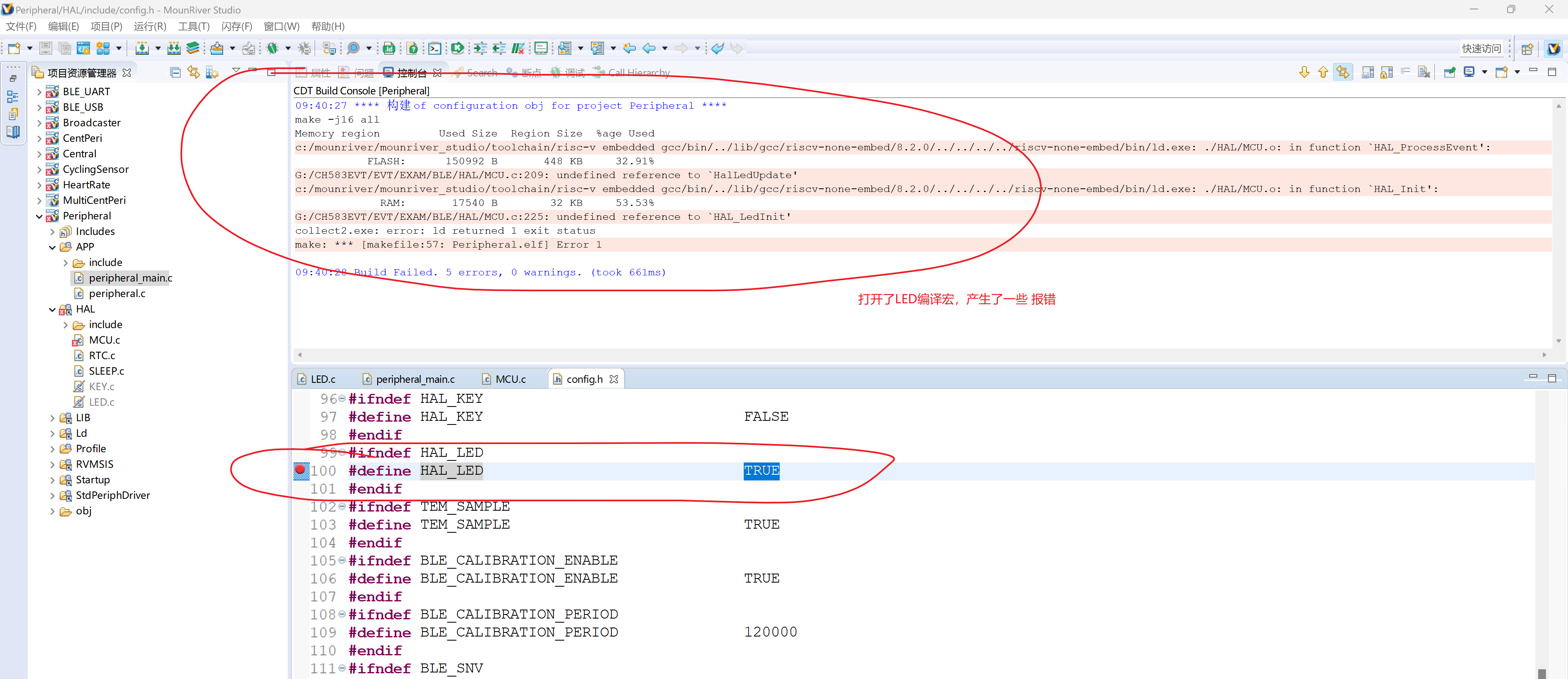
Task: Open the 闪存(F) menu
Action: (237, 26)
